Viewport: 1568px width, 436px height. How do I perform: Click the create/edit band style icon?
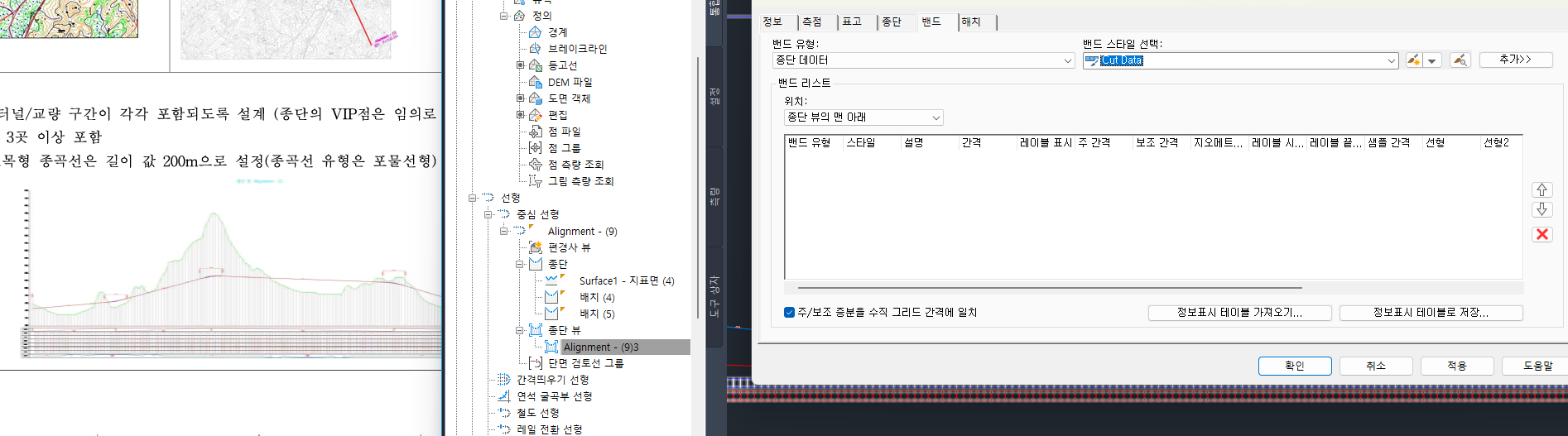point(1414,60)
